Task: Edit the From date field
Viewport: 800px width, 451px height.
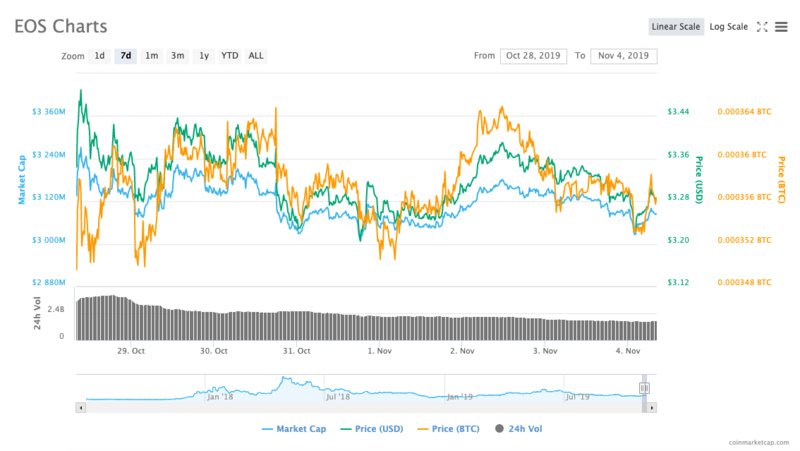Action: click(x=533, y=56)
